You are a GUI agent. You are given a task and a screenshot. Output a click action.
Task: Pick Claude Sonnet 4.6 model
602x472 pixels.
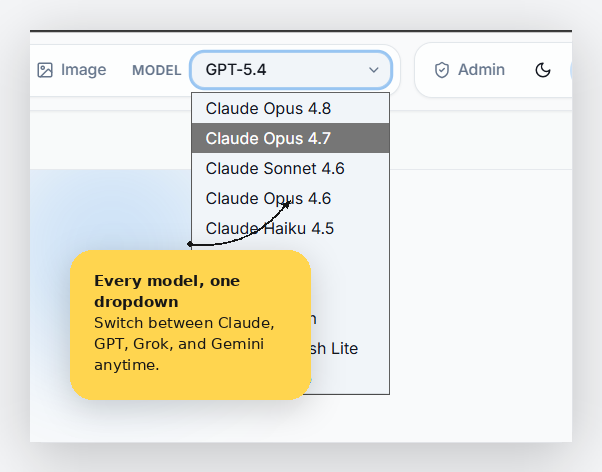(291, 168)
